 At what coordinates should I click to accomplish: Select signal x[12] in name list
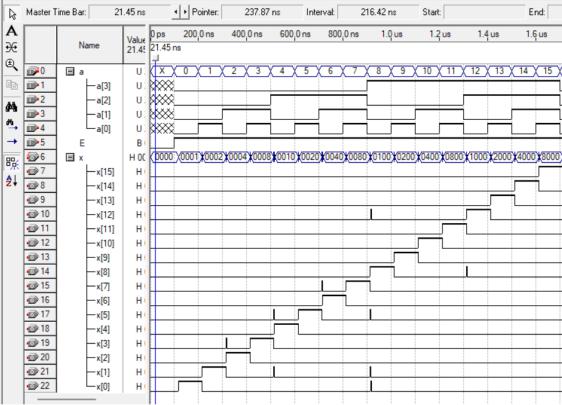105,215
